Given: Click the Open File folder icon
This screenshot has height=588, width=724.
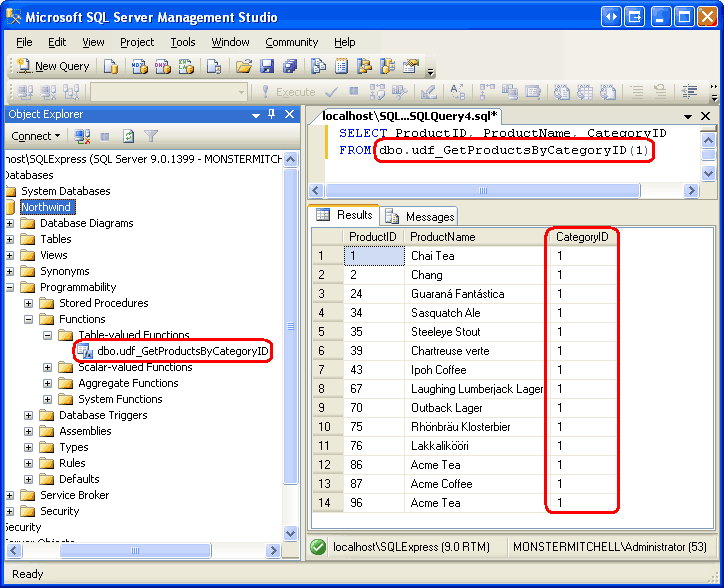Looking at the screenshot, I should click(243, 66).
